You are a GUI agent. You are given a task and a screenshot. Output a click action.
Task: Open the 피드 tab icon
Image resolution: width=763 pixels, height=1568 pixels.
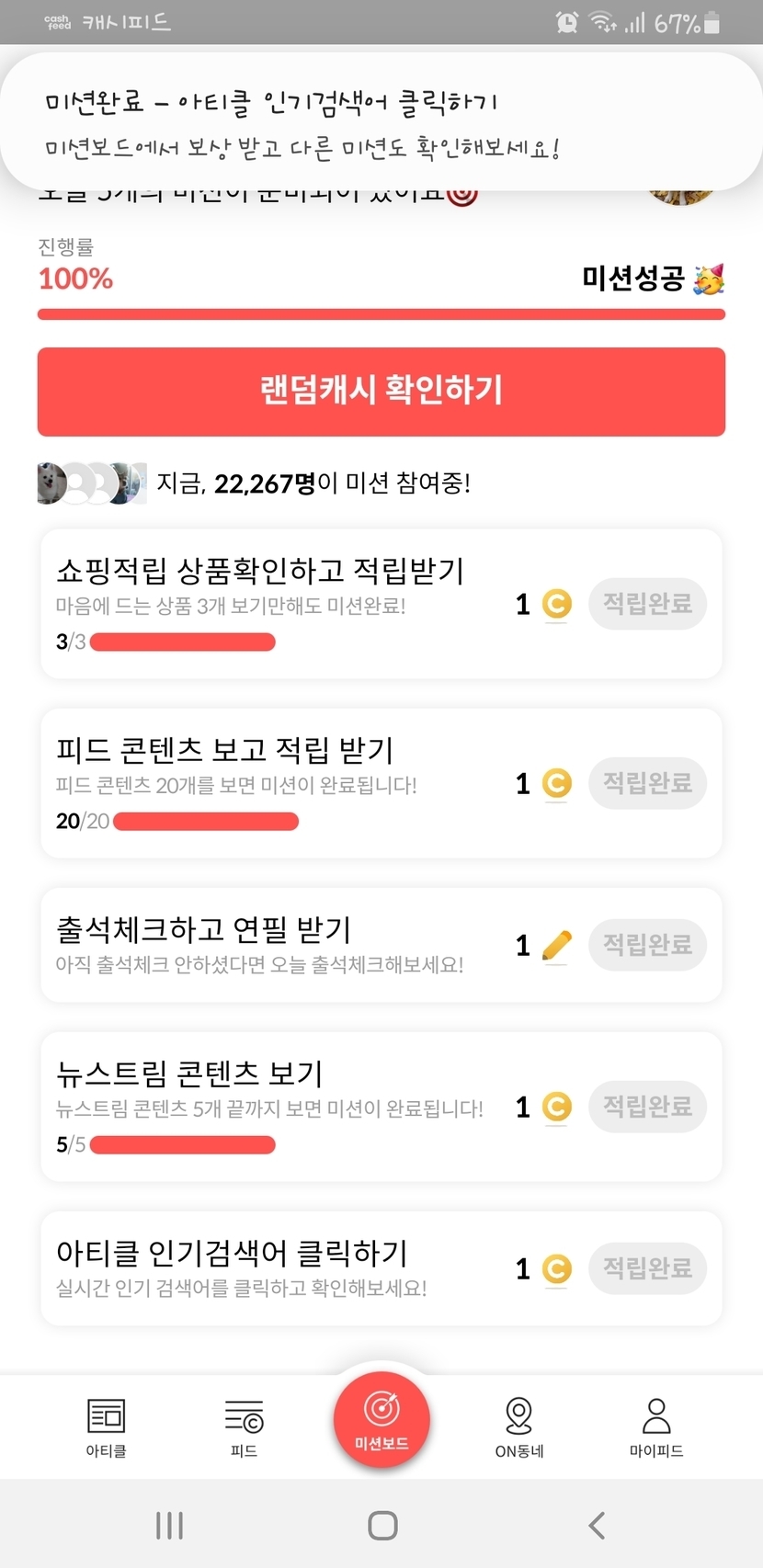[244, 1416]
